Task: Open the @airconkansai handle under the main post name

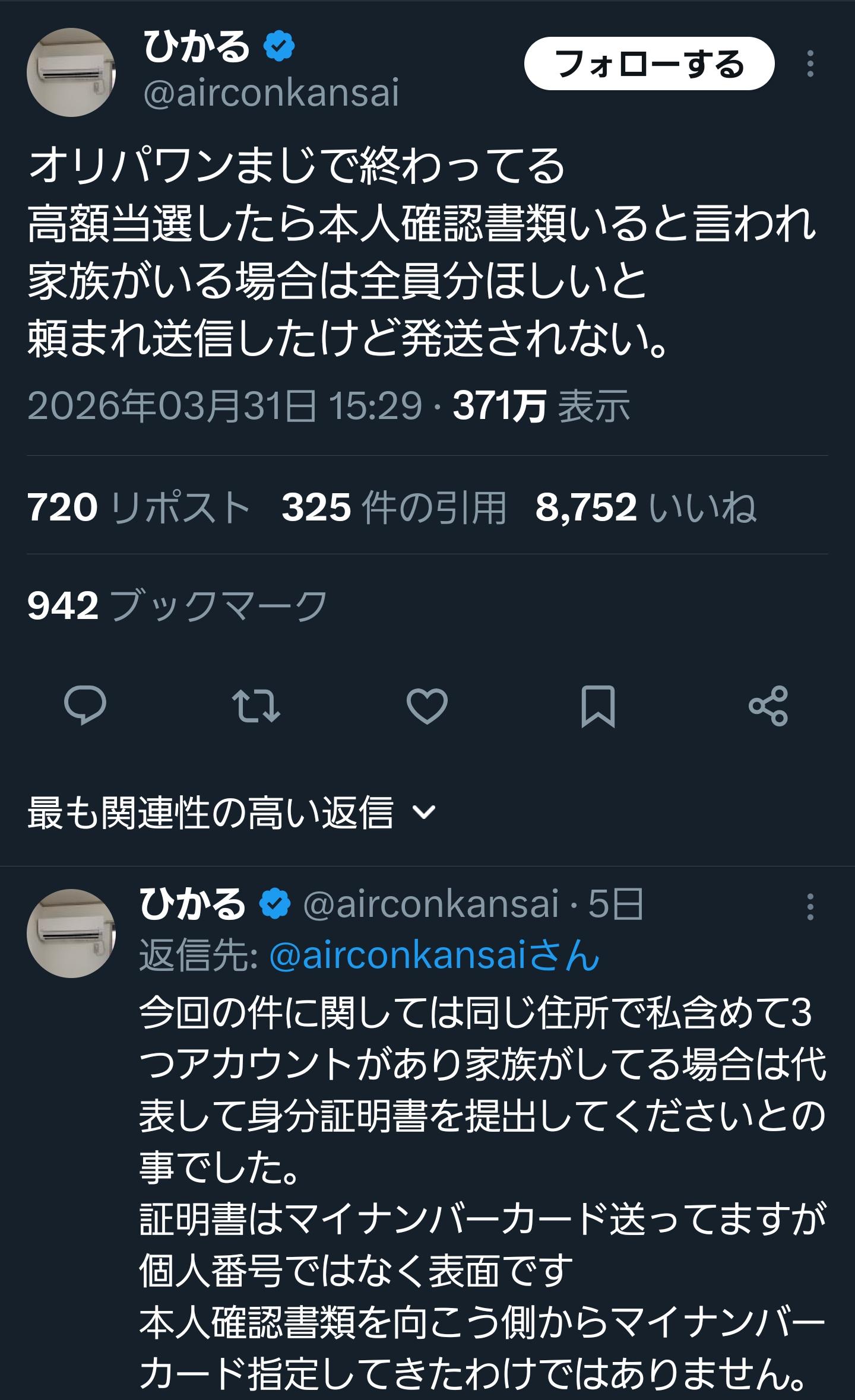Action: [271, 93]
